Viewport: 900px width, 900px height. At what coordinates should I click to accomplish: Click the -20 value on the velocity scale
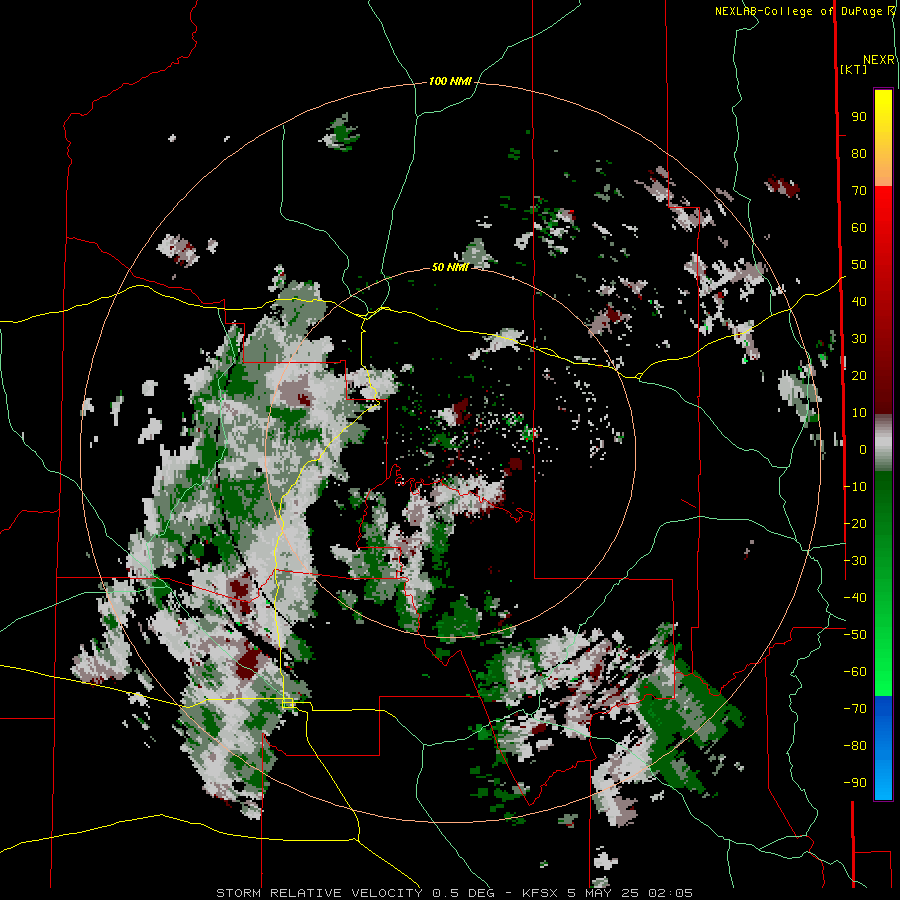pos(855,524)
